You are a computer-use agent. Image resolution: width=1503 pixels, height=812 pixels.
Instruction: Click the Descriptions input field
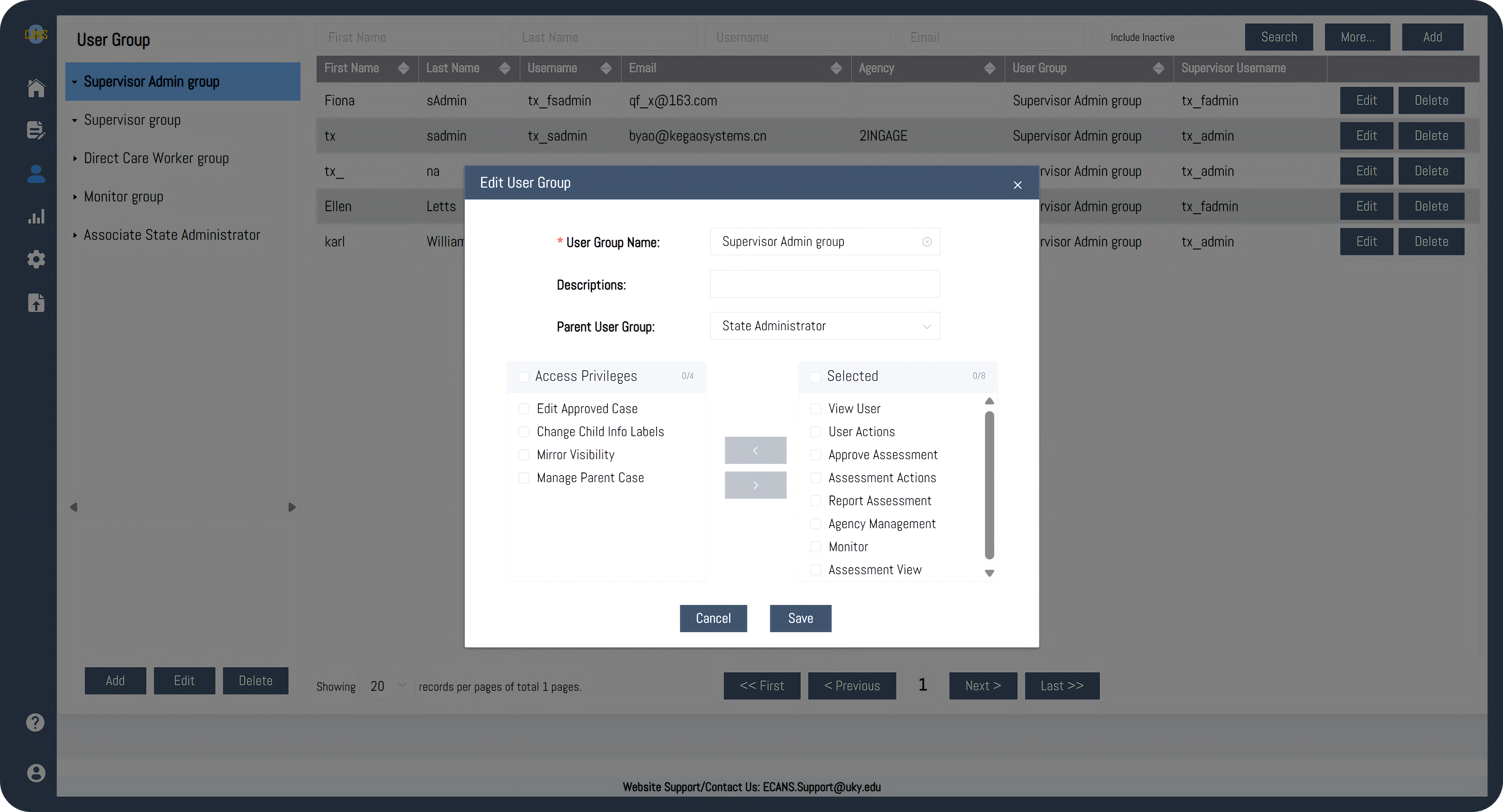pos(825,284)
